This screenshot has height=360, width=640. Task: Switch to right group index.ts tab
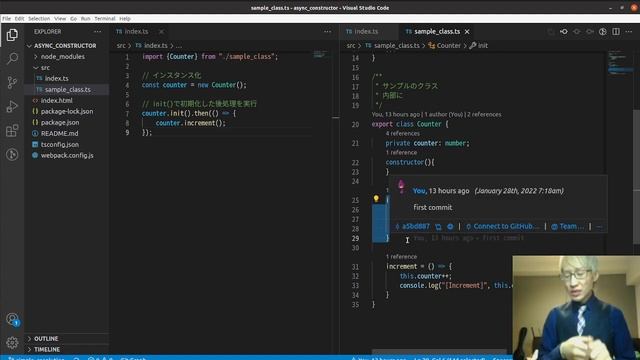coord(366,31)
